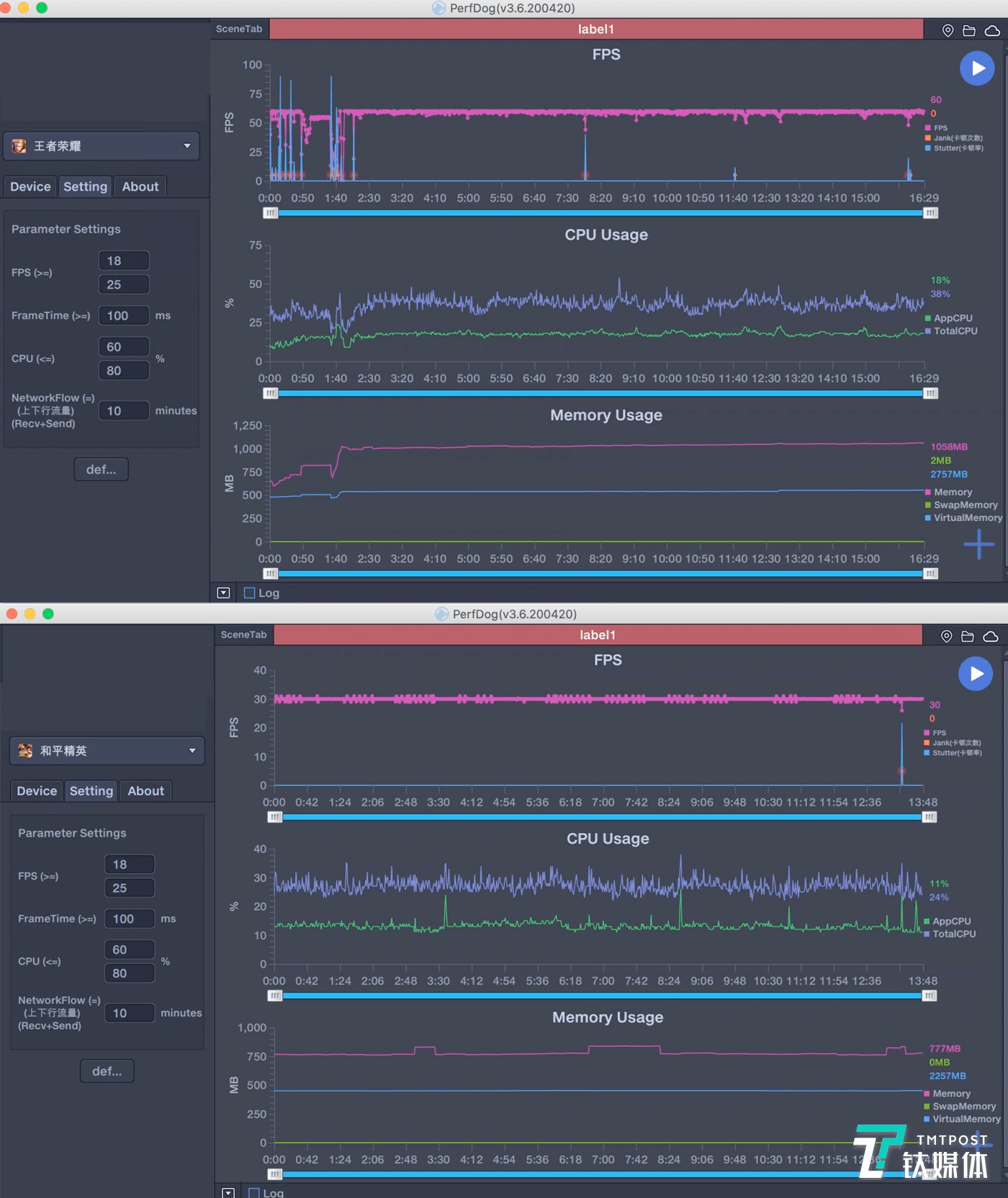
Task: Open the folder icon in lower window toolbar
Action: coord(968,636)
